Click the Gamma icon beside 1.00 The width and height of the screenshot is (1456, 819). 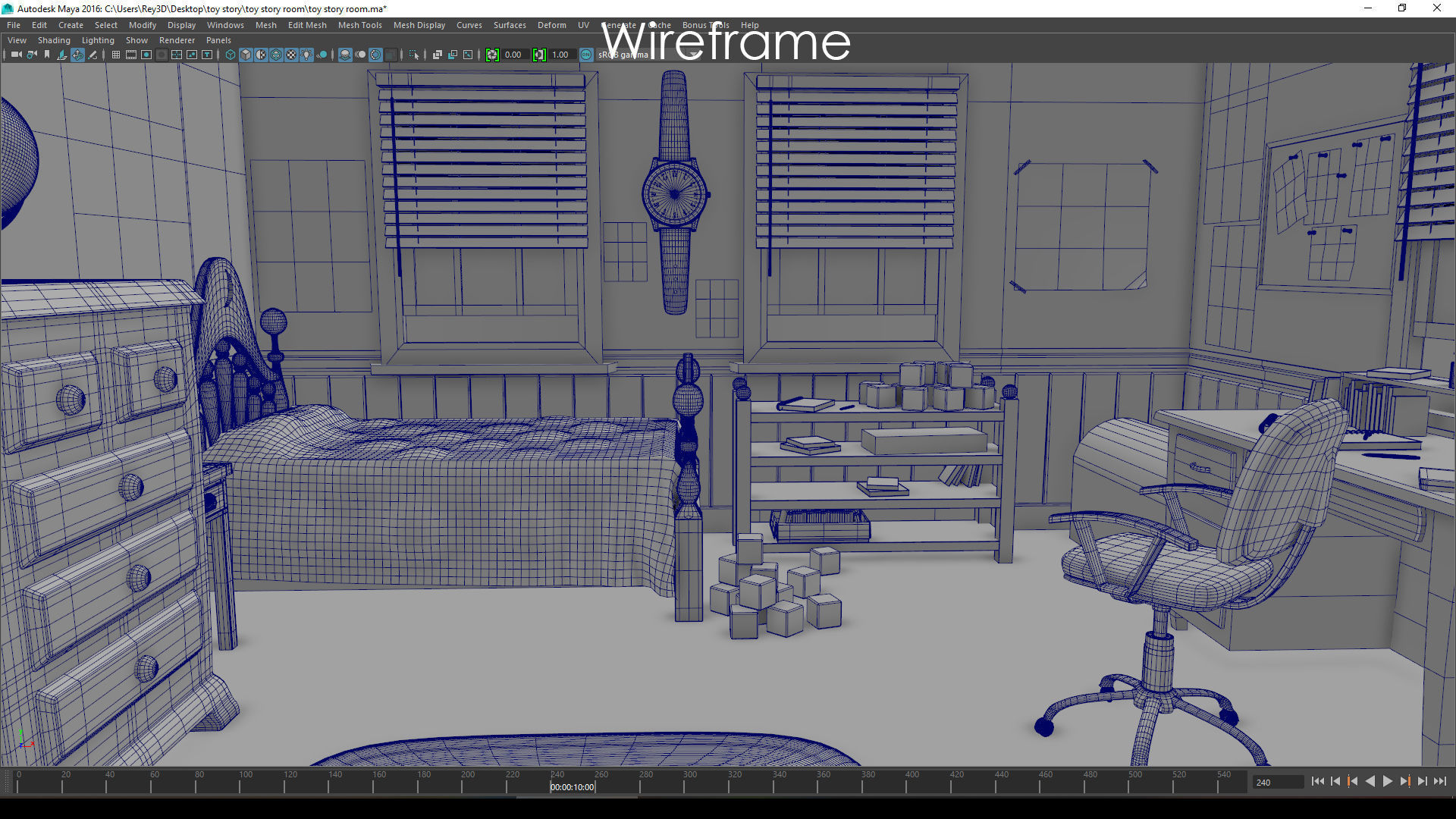point(539,55)
